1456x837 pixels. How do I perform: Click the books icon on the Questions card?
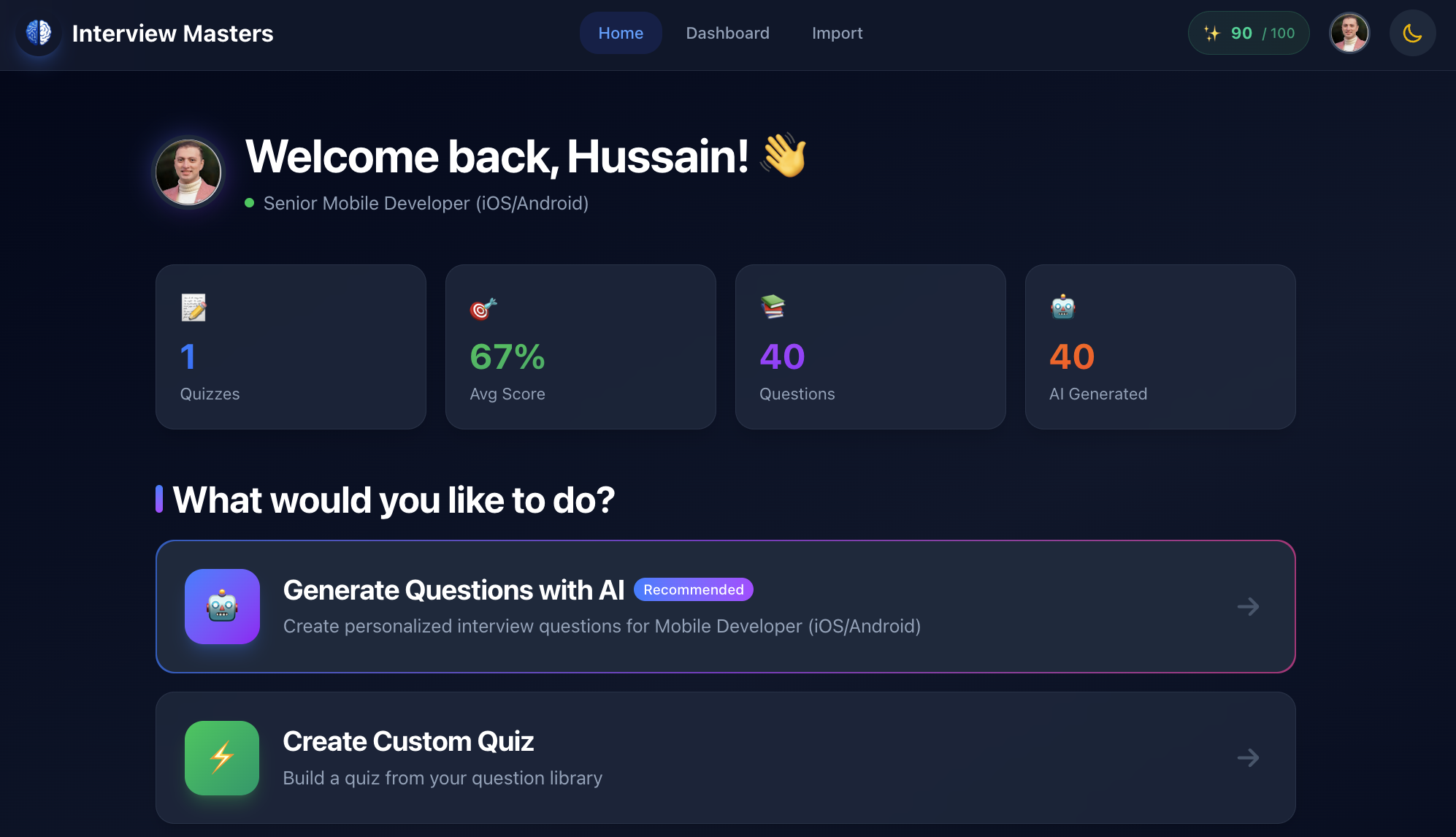click(772, 307)
